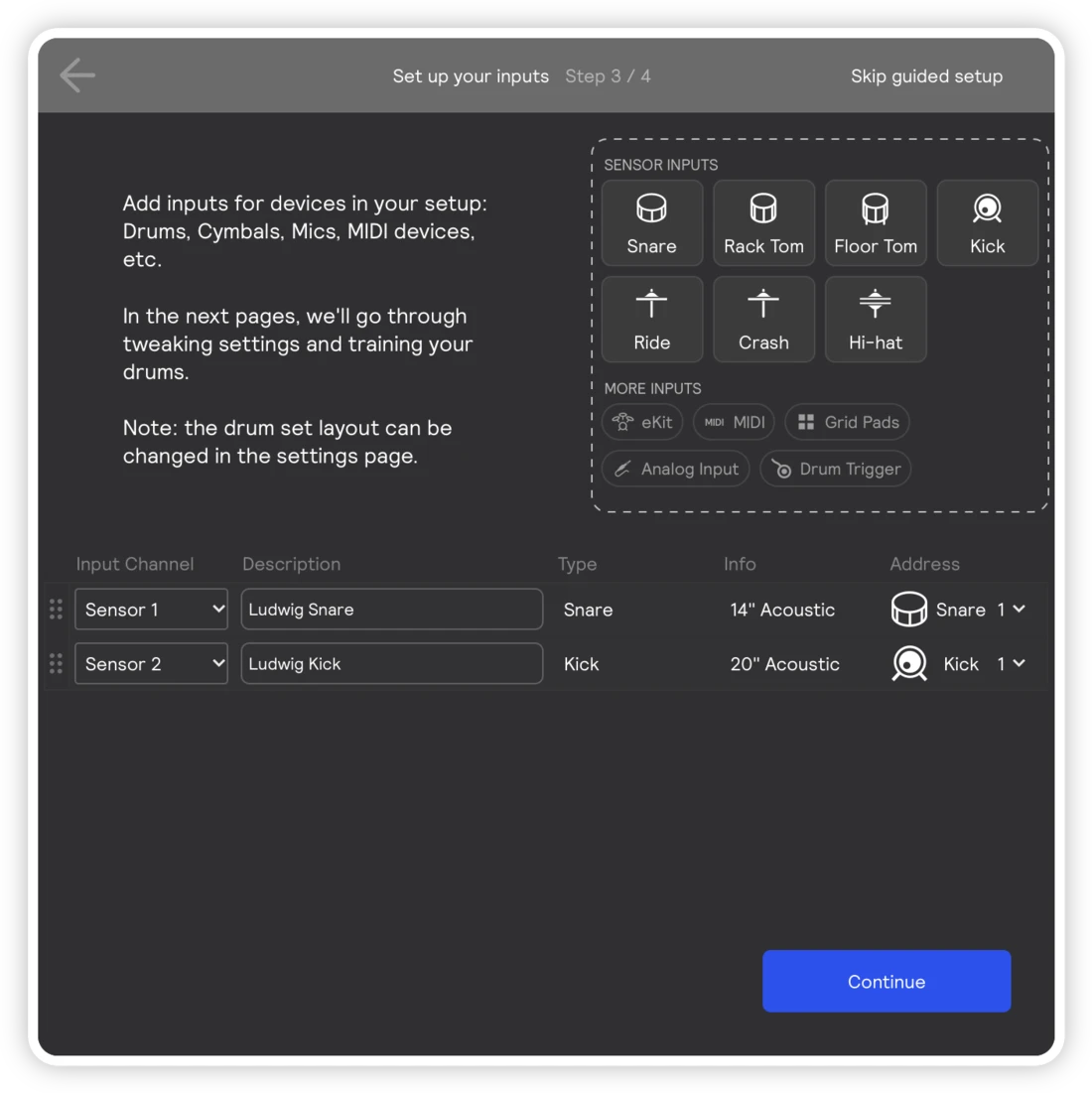This screenshot has height=1093, width=1092.
Task: Click the Step 3 / 4 indicator
Action: click(x=608, y=76)
